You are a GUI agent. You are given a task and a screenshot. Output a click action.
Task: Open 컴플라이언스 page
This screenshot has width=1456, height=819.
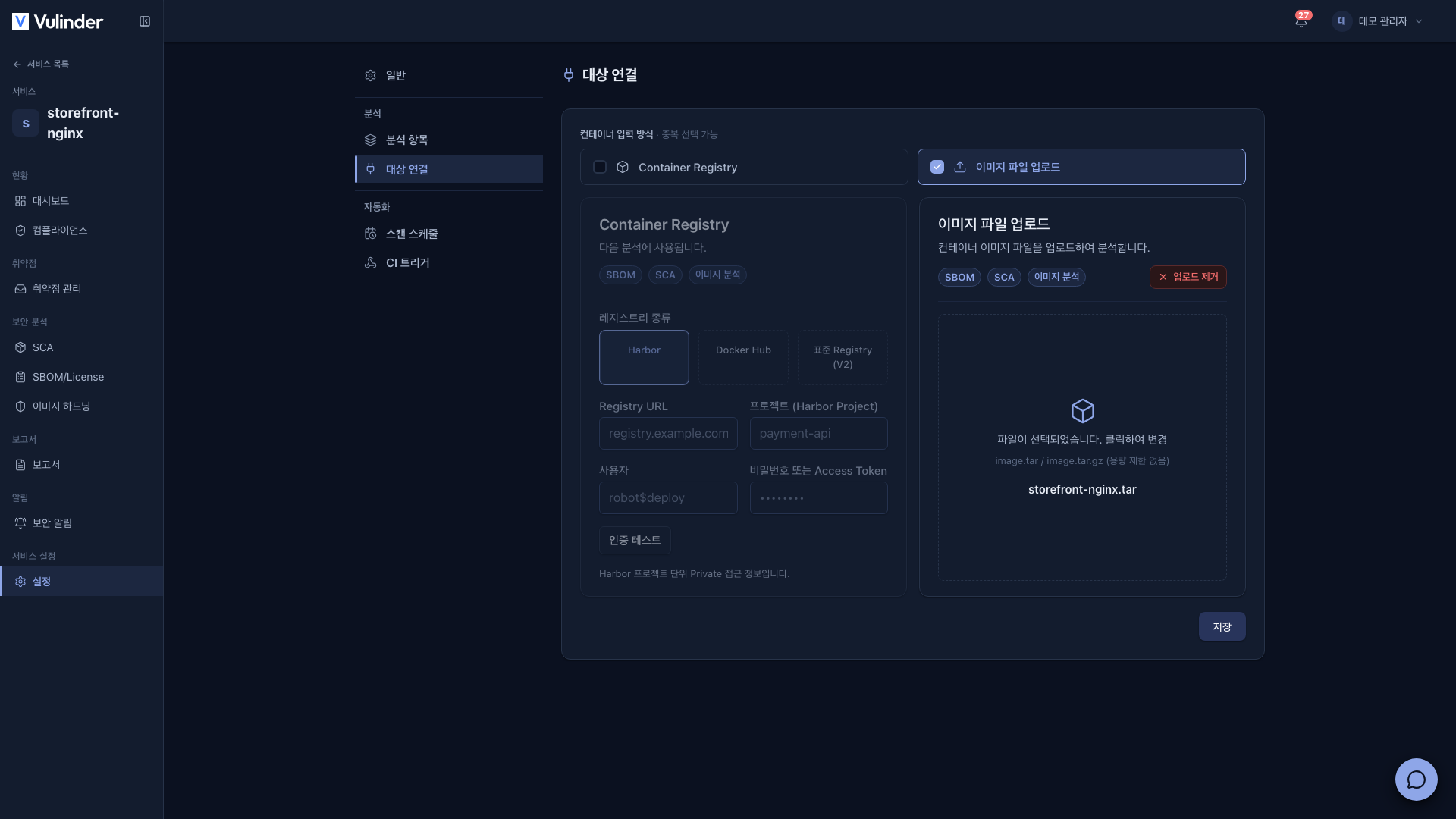click(x=81, y=231)
